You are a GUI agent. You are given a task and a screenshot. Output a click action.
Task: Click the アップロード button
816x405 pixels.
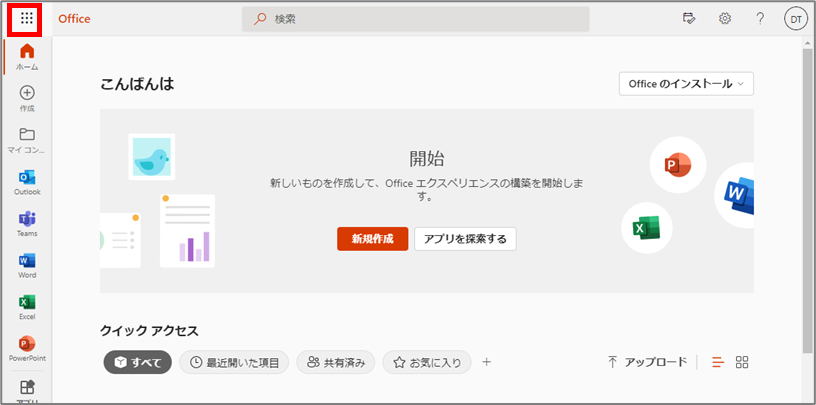coord(647,362)
